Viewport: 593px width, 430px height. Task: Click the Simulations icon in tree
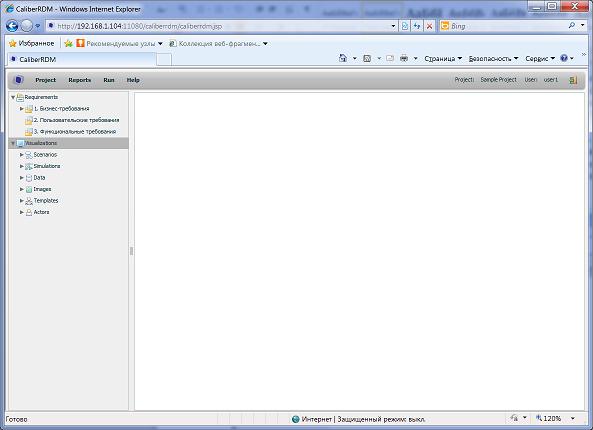(x=29, y=166)
